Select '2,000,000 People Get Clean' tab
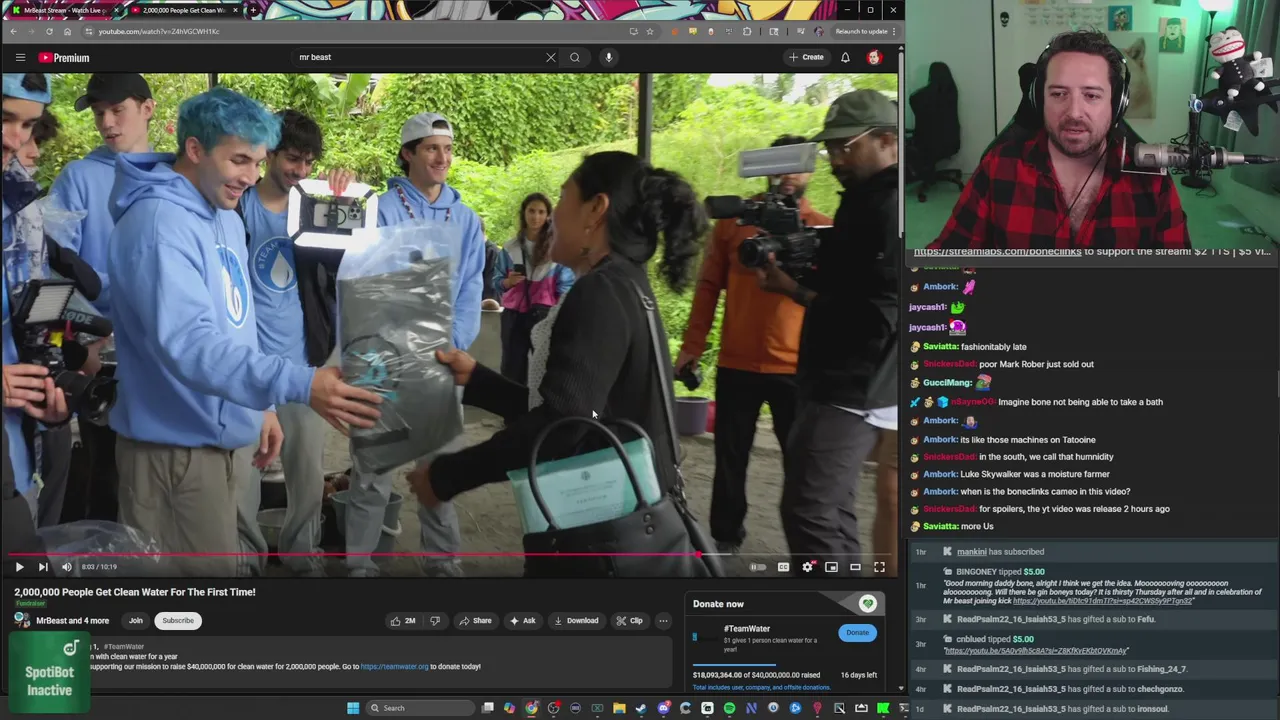 click(185, 10)
